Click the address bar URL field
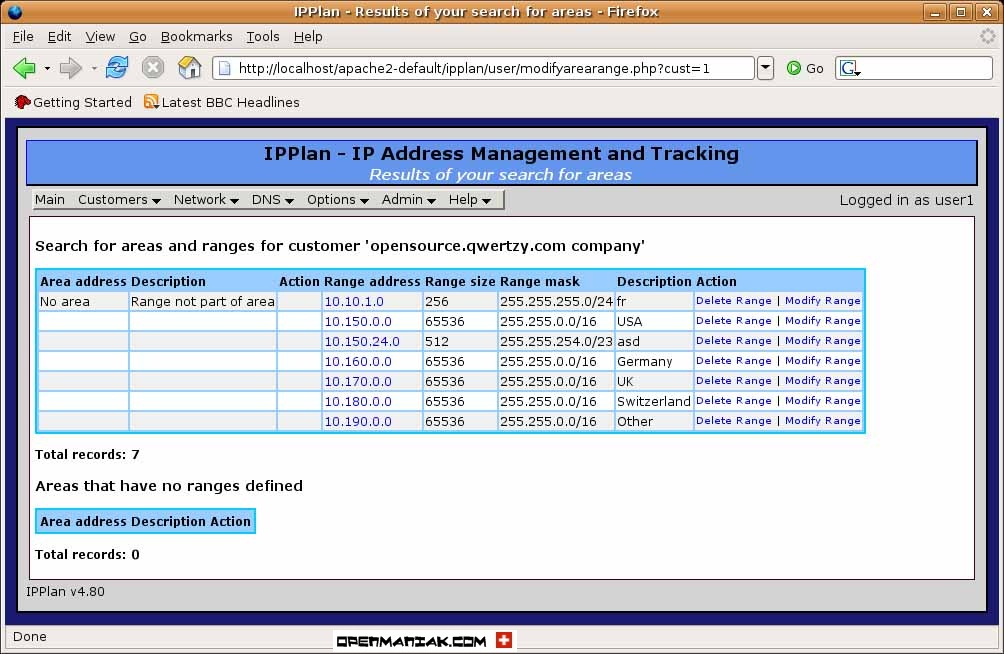Image resolution: width=1004 pixels, height=654 pixels. tap(483, 68)
